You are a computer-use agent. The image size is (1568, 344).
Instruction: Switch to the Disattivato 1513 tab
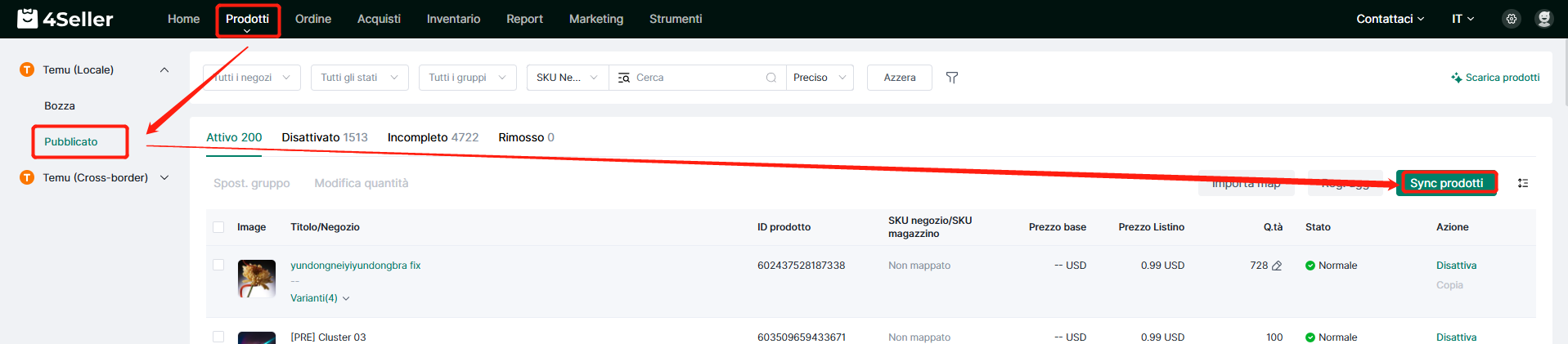pyautogui.click(x=325, y=137)
